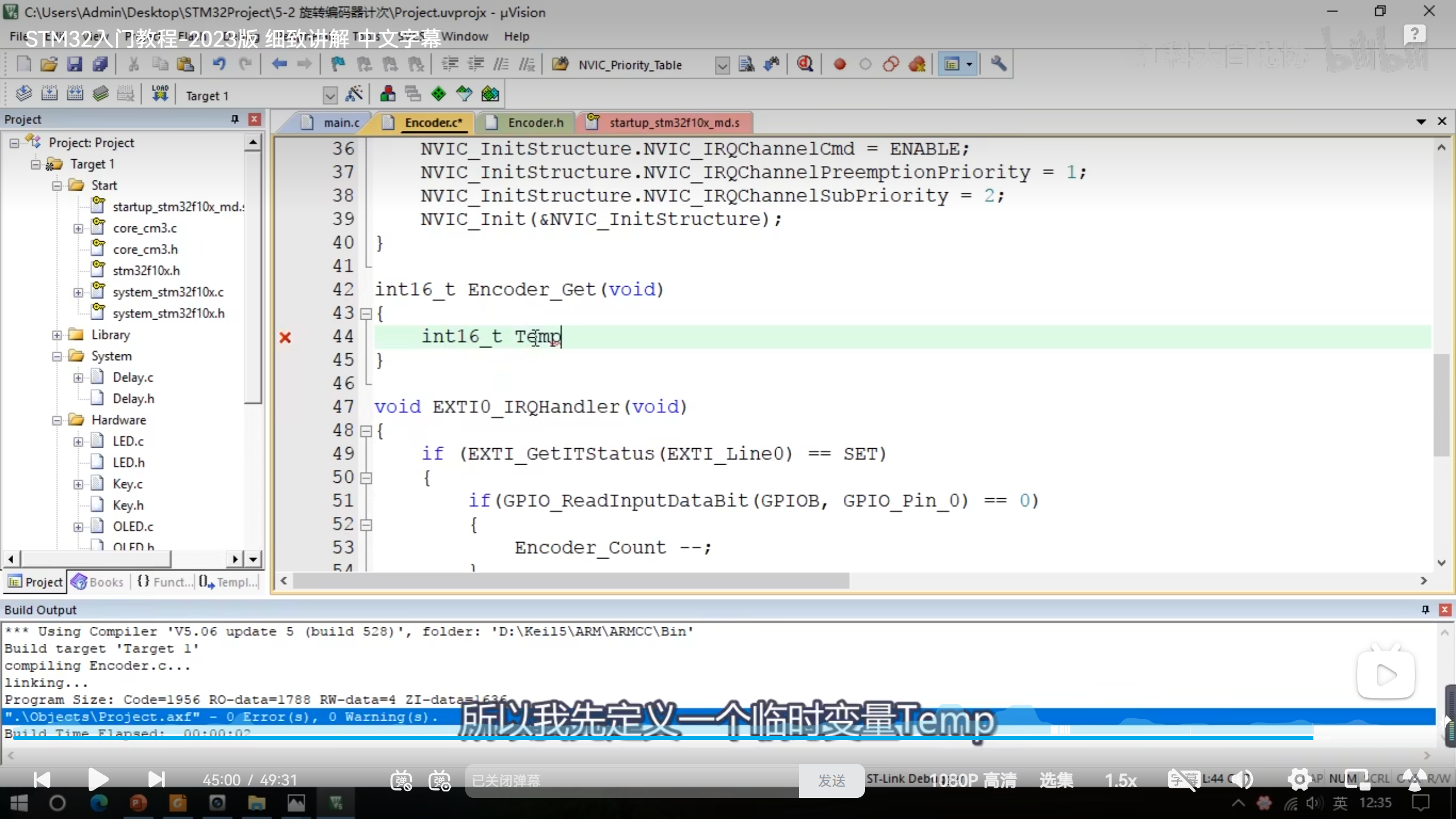Click Manage Run-Time Environment green diamond icon
The width and height of the screenshot is (1456, 819).
[x=438, y=94]
